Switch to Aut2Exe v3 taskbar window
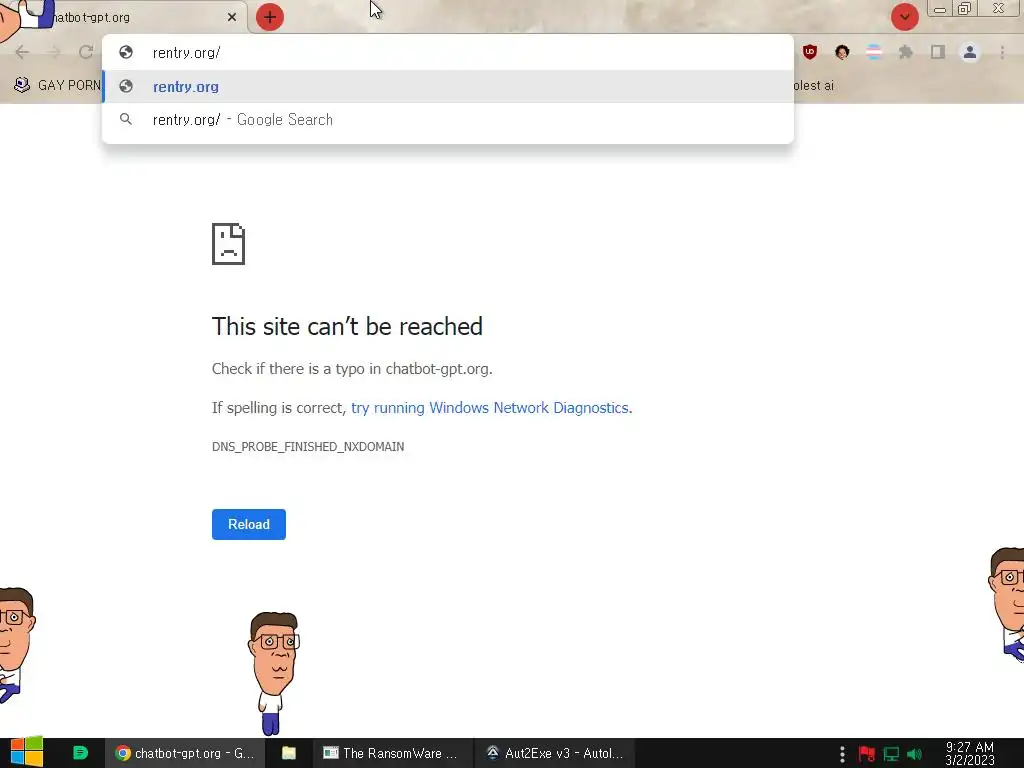This screenshot has height=768, width=1024. [x=555, y=753]
